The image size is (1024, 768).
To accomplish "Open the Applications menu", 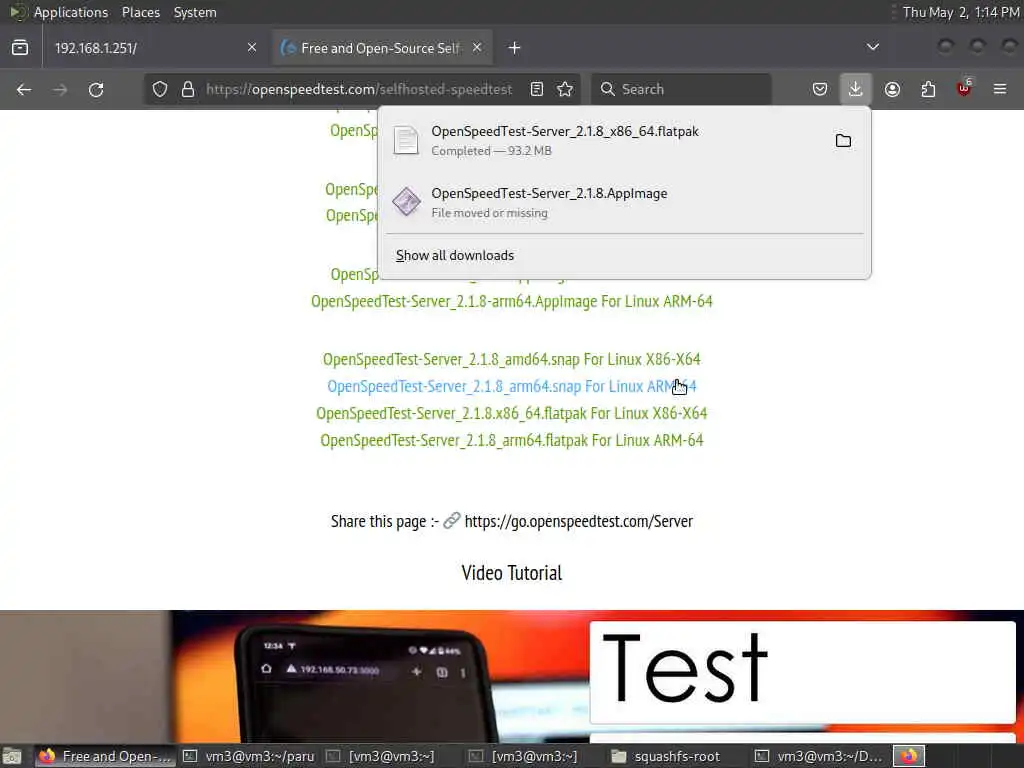I will point(71,12).
